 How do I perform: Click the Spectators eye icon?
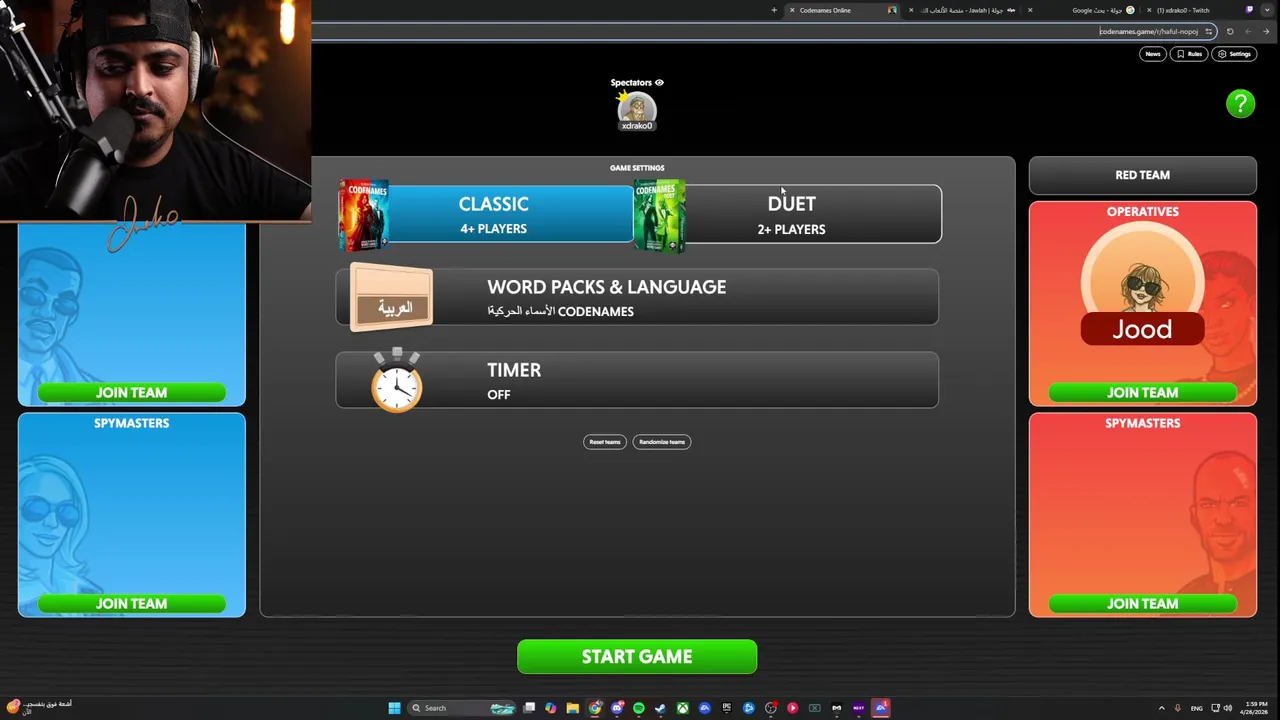659,83
